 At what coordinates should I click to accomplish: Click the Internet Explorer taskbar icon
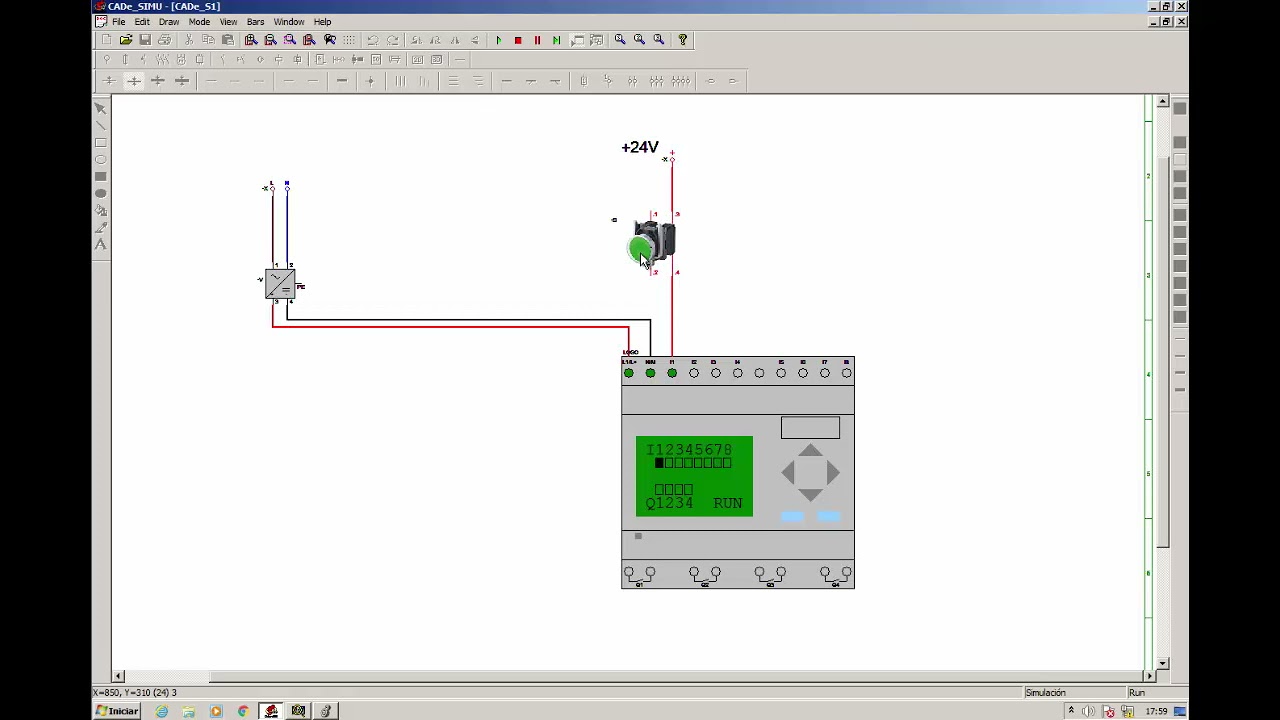(x=162, y=711)
